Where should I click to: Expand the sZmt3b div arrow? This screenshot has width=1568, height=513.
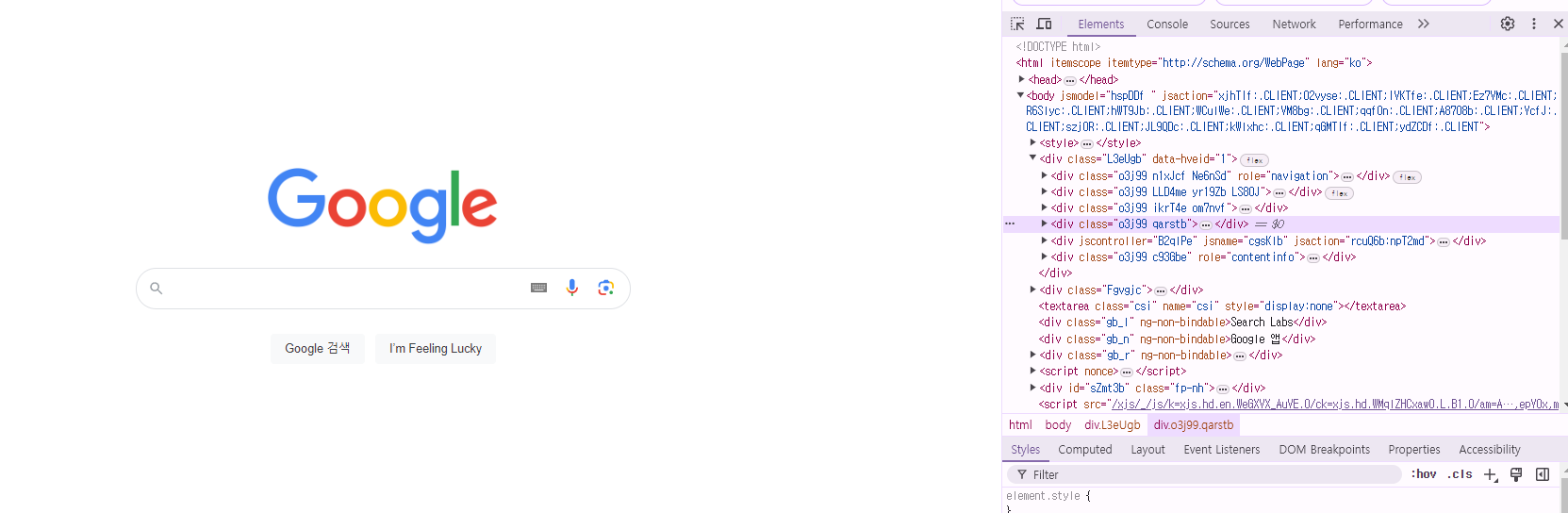[1033, 388]
